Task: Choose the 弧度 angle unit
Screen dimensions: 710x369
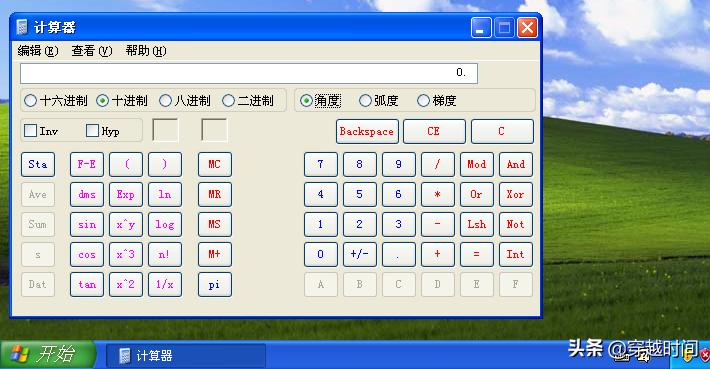Action: [379, 101]
